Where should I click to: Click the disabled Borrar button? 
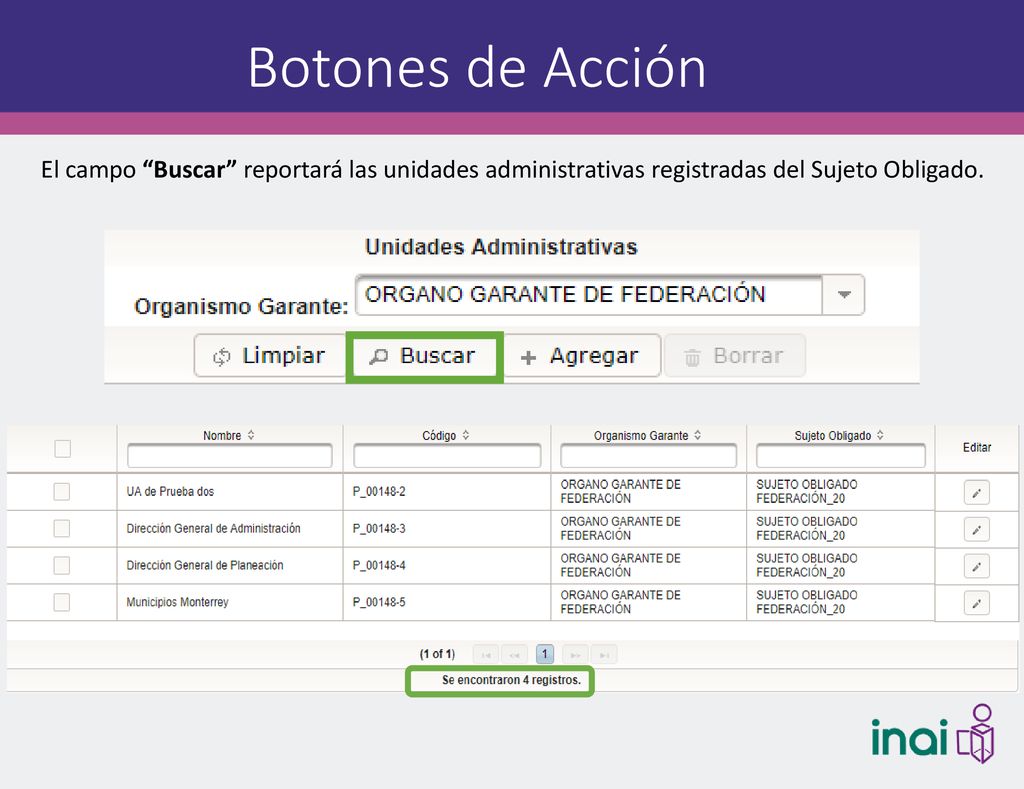tap(735, 356)
